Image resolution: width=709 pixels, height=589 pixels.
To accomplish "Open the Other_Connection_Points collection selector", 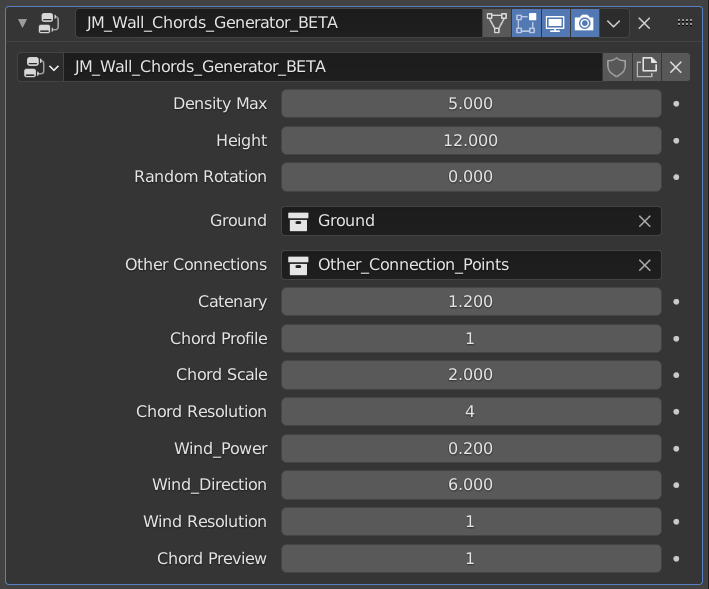I will pos(471,265).
